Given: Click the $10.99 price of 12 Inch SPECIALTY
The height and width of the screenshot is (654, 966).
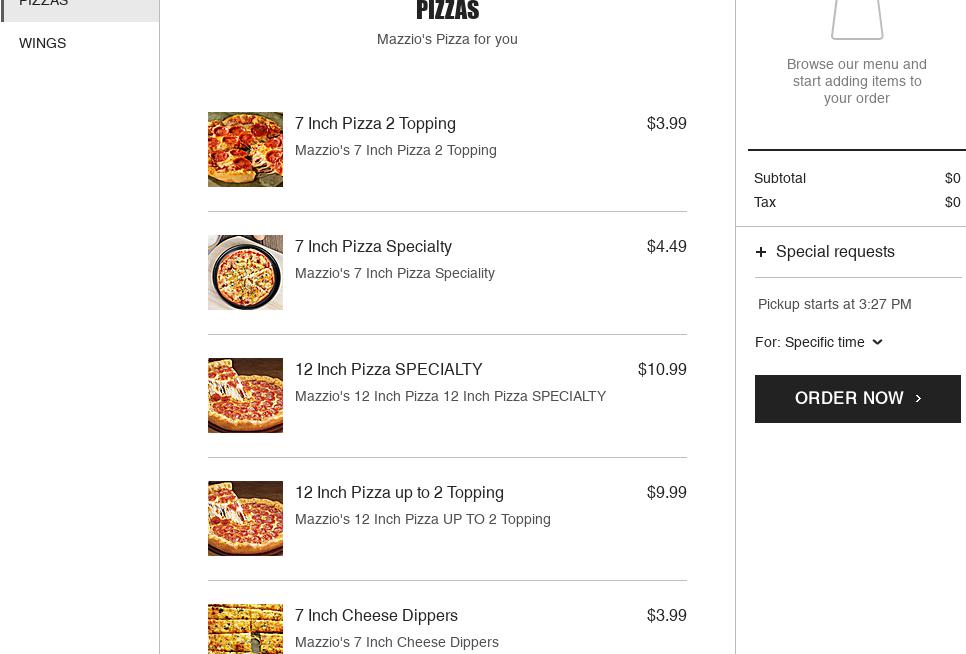Looking at the screenshot, I should point(662,370).
